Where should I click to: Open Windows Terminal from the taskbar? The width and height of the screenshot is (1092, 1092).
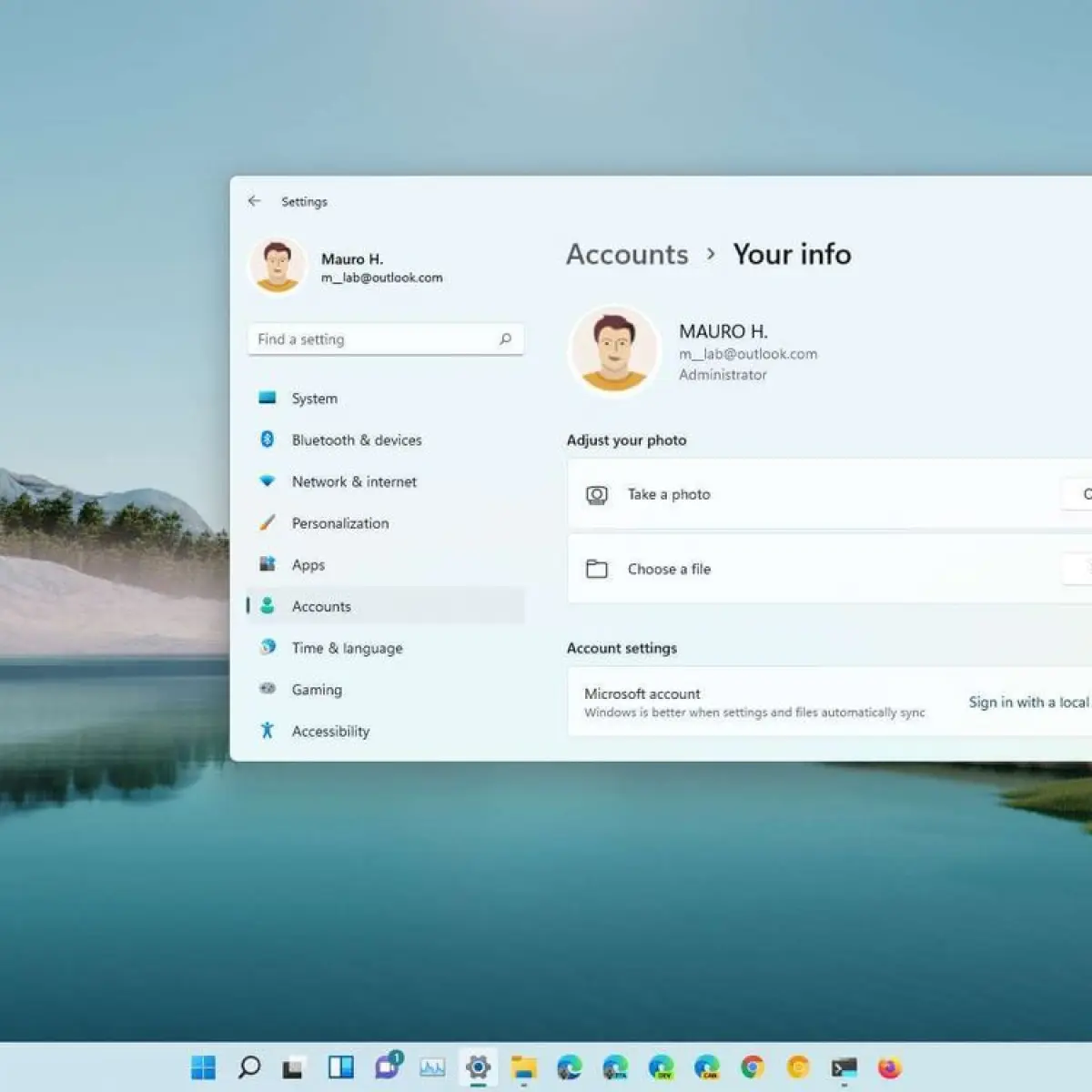pos(844,1067)
